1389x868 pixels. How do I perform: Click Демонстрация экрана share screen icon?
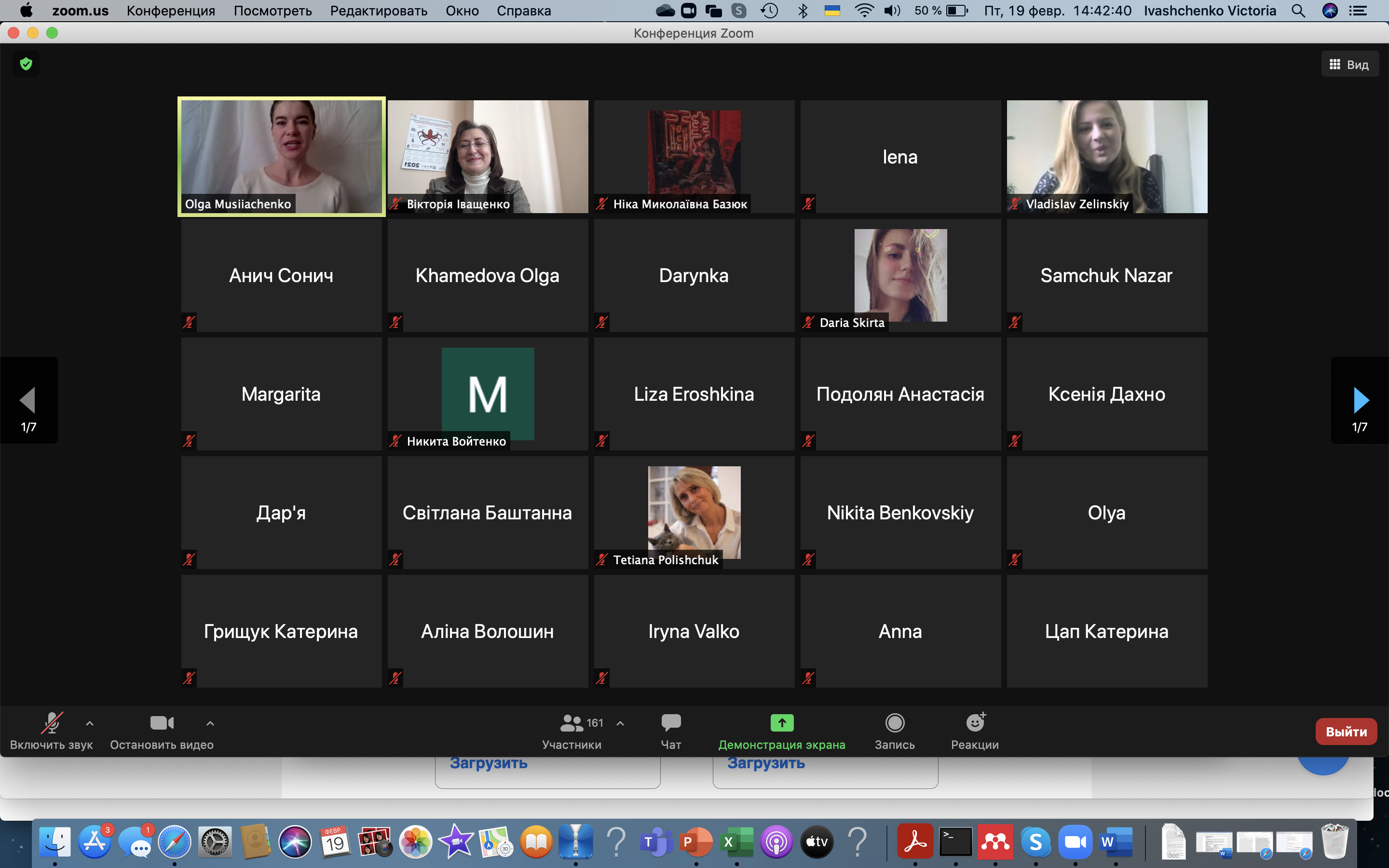pyautogui.click(x=782, y=723)
